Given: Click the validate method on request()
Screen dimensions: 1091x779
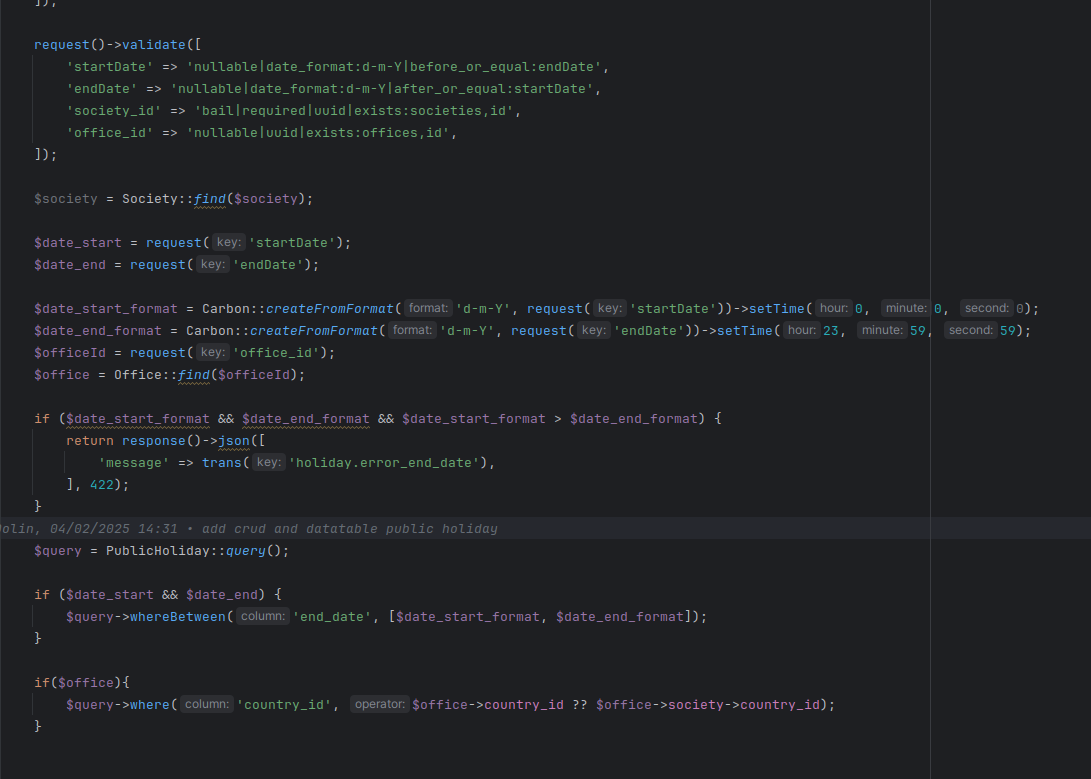Looking at the screenshot, I should point(154,45).
